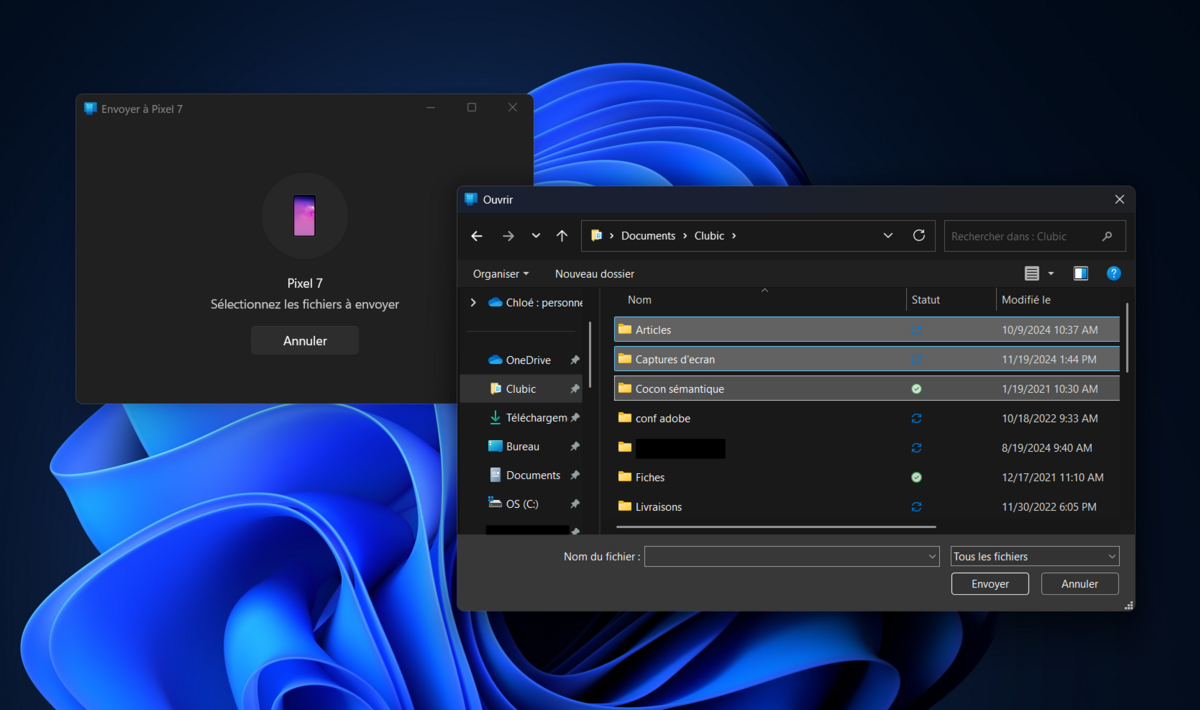This screenshot has width=1200, height=710.
Task: Select the Fiches folder
Action: pos(866,477)
